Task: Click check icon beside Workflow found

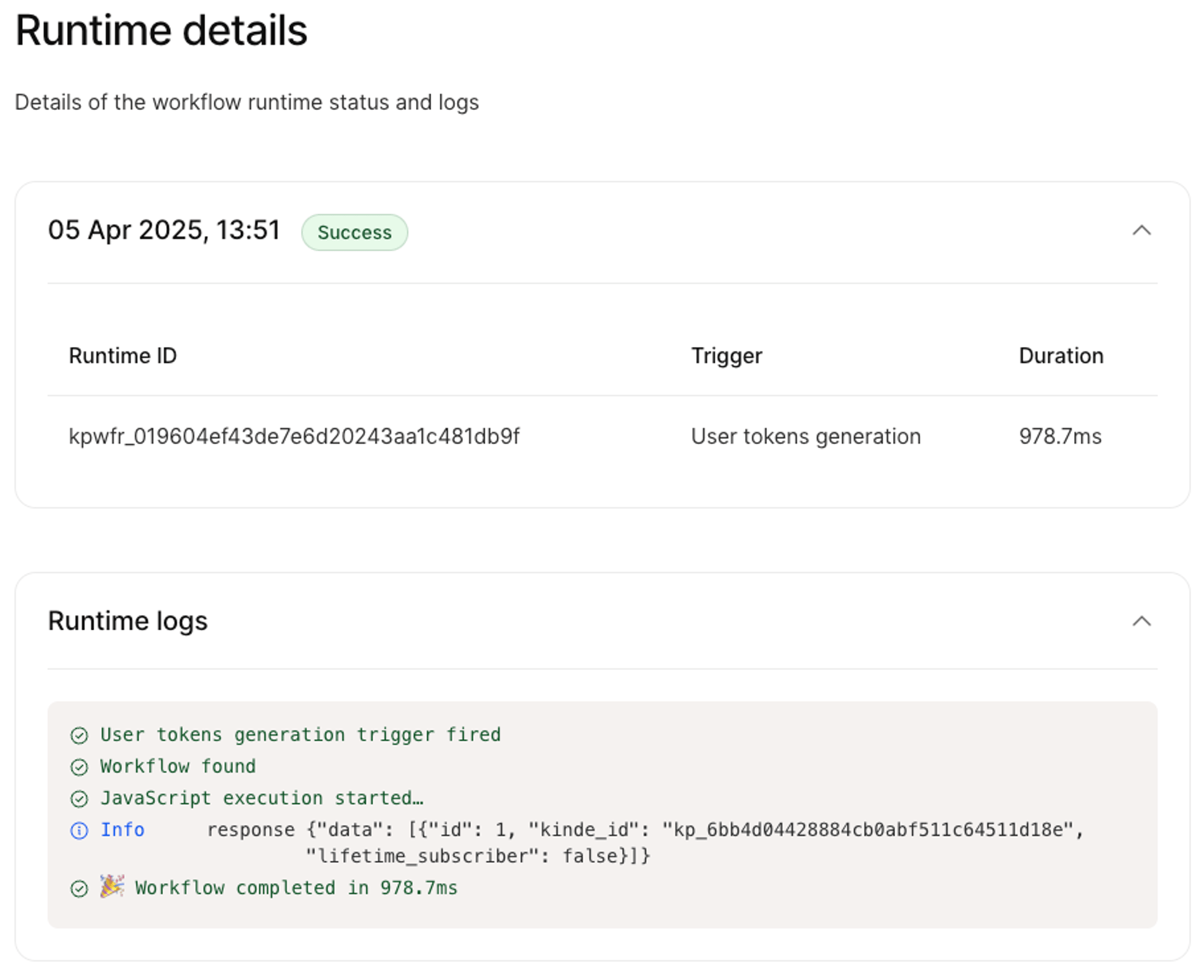Action: coord(79,767)
